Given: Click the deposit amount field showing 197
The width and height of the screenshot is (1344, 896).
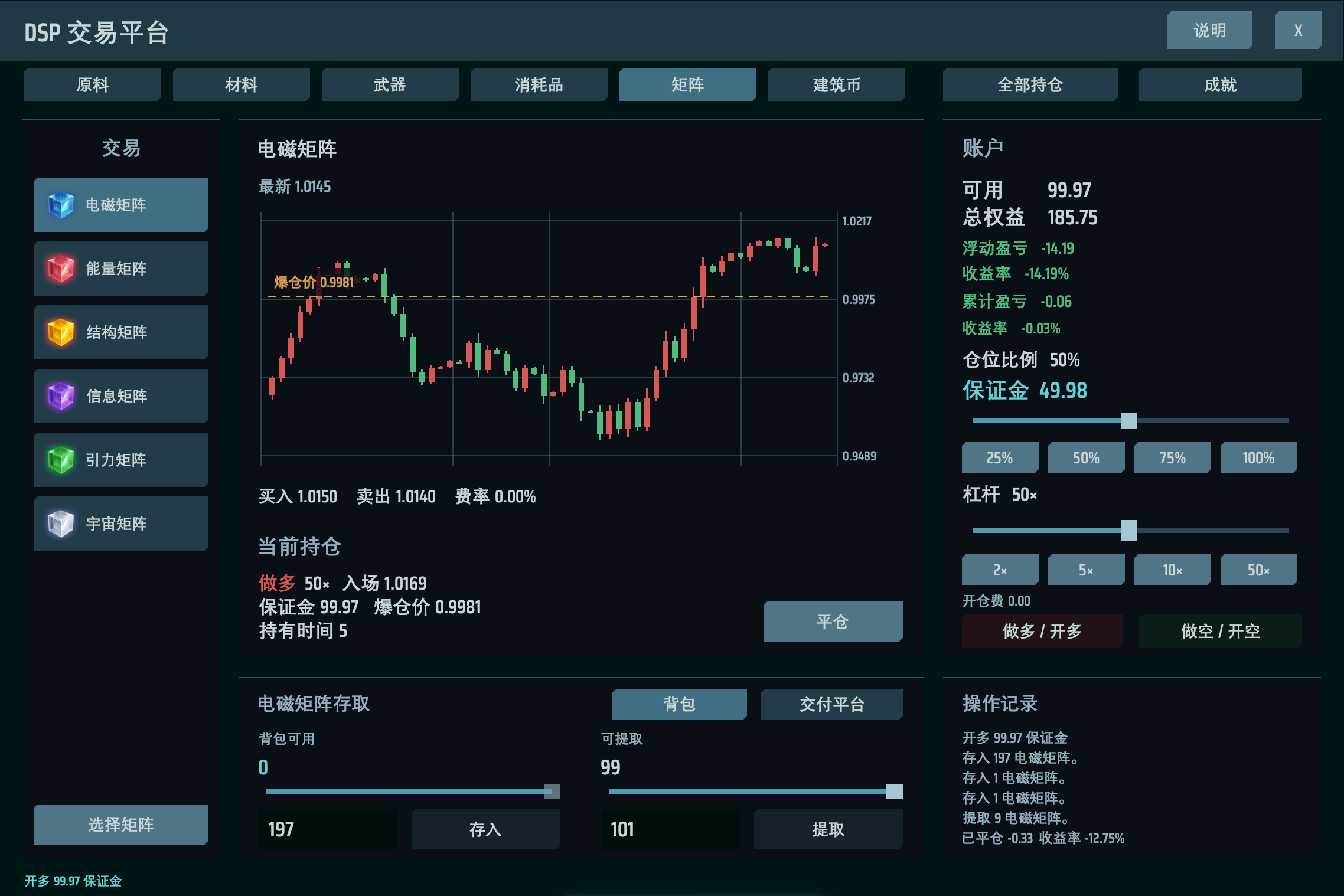Looking at the screenshot, I should click(328, 829).
